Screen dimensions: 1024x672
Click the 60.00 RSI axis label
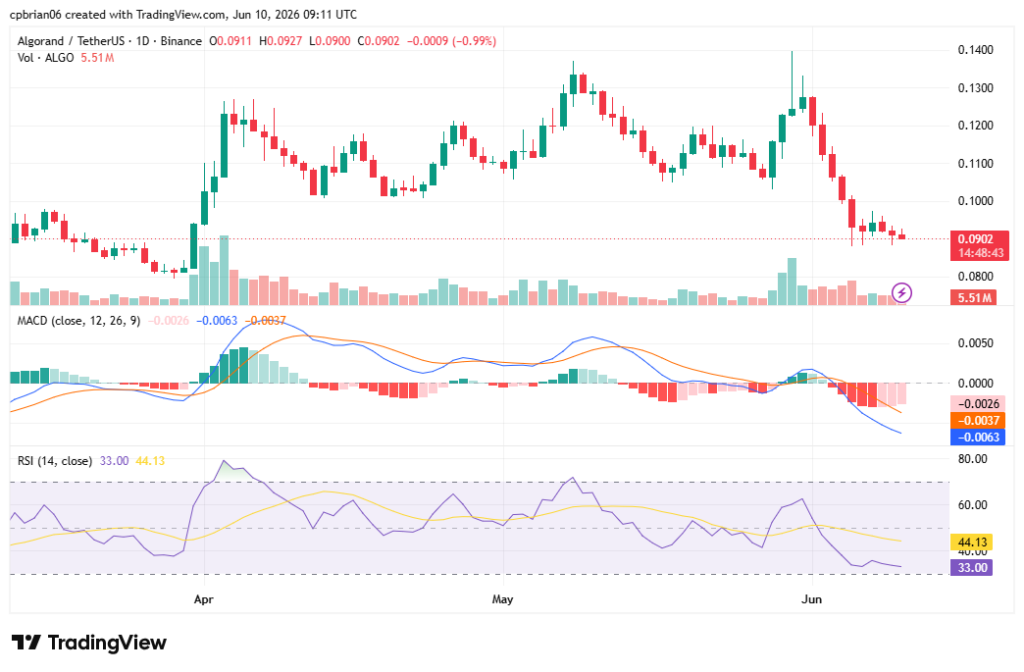[x=972, y=505]
